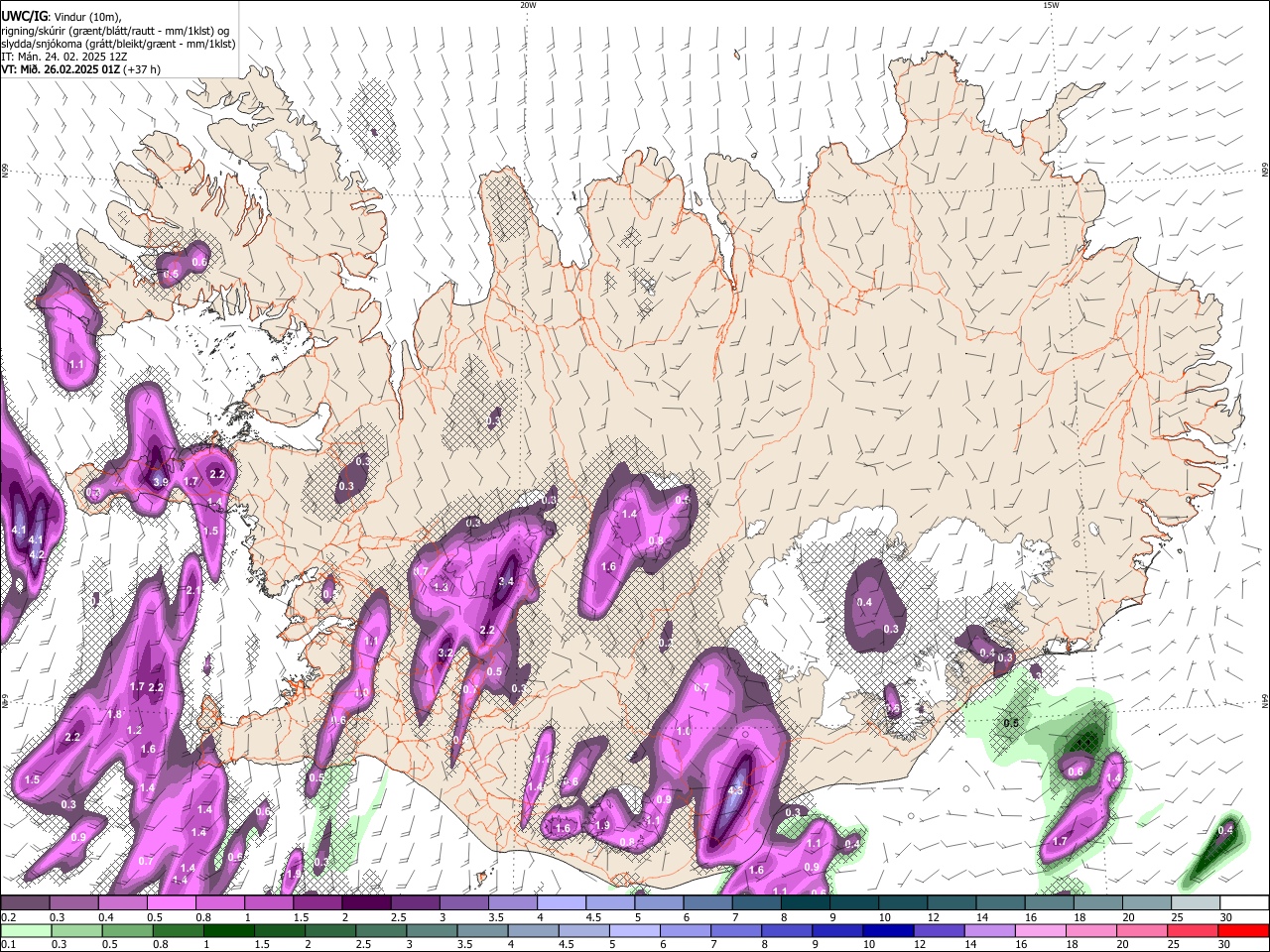Viewport: 1270px width, 952px height.
Task: Click the white swatch after 30 on purple scale
Action: coord(1243,903)
